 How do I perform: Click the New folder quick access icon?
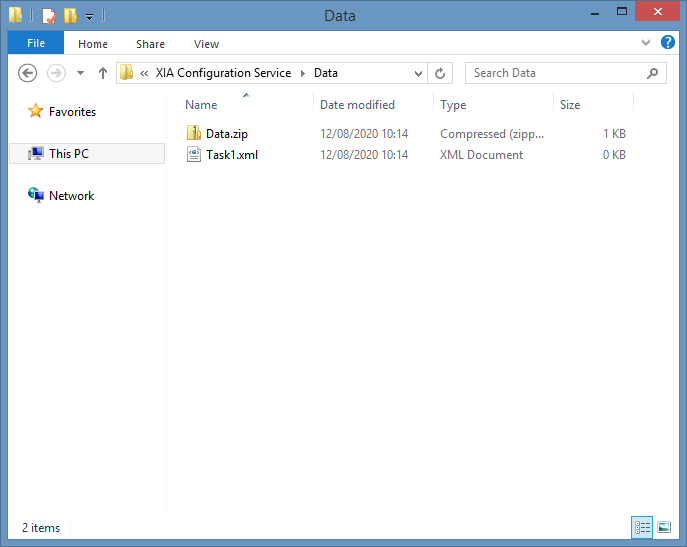(x=70, y=16)
